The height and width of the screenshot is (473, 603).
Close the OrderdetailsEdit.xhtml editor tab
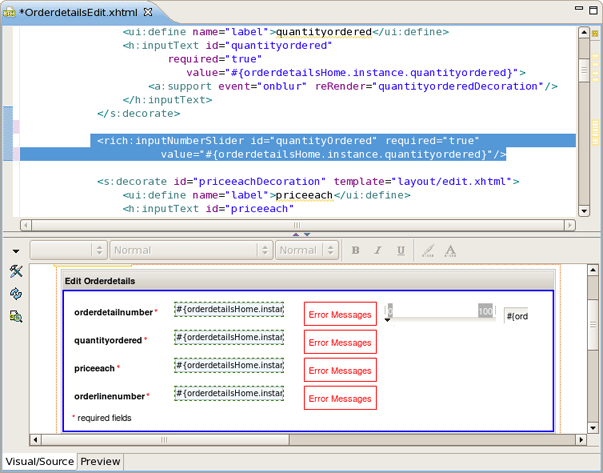click(148, 10)
